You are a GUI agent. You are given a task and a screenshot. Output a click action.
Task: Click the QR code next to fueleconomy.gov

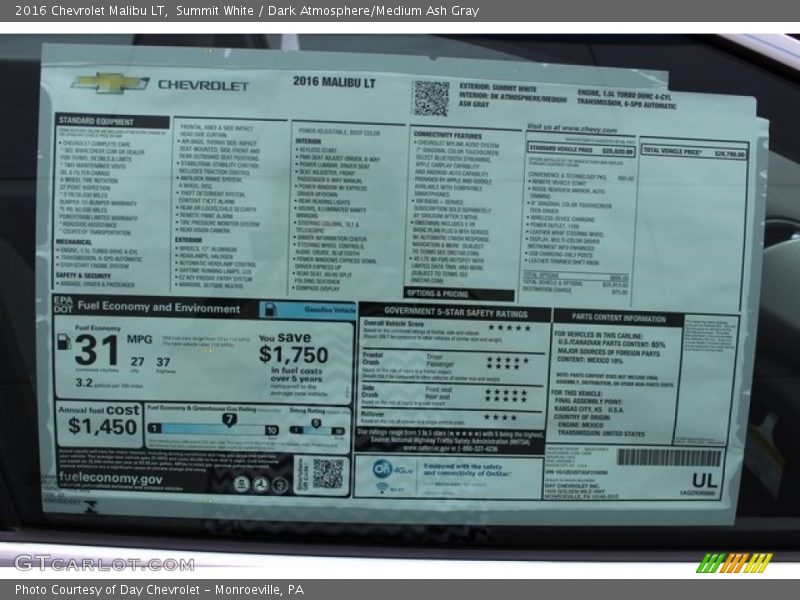[x=328, y=474]
